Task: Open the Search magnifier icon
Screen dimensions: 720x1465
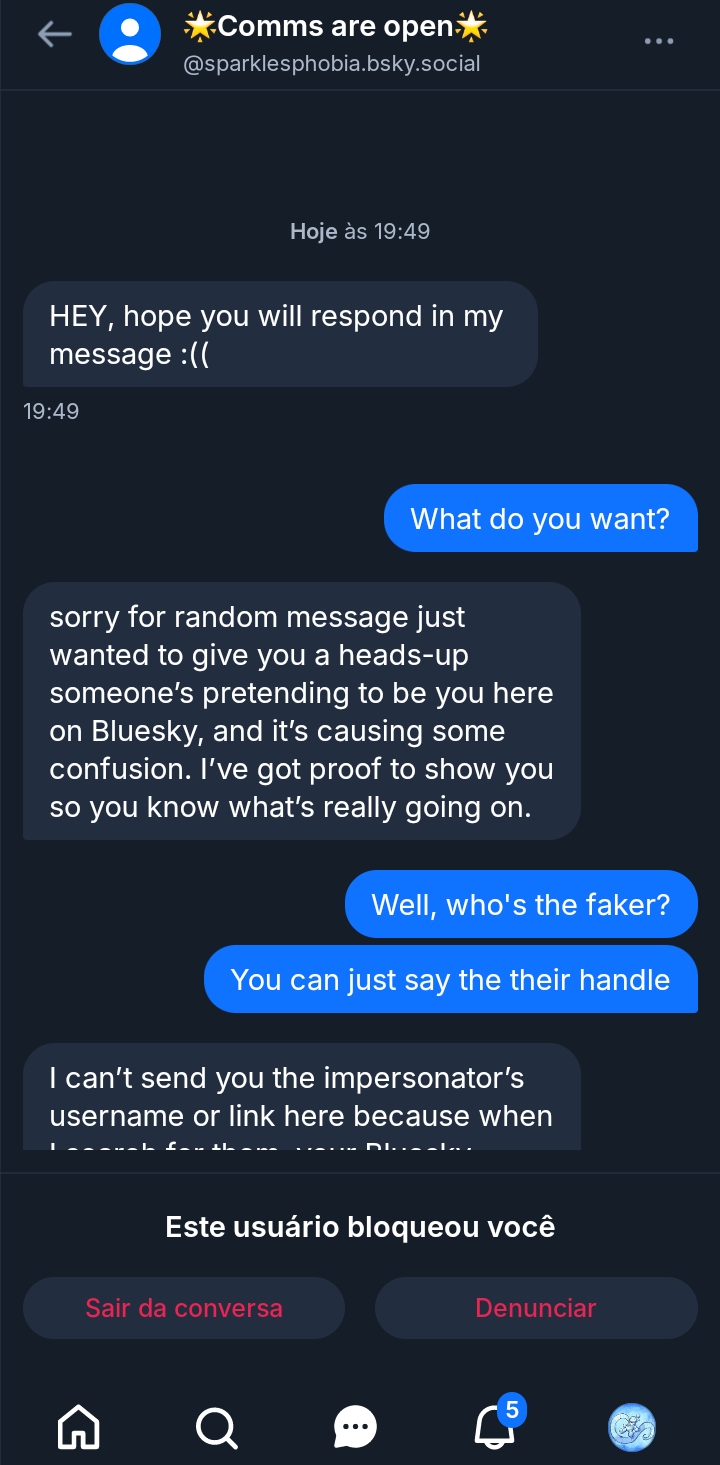Action: point(216,1426)
